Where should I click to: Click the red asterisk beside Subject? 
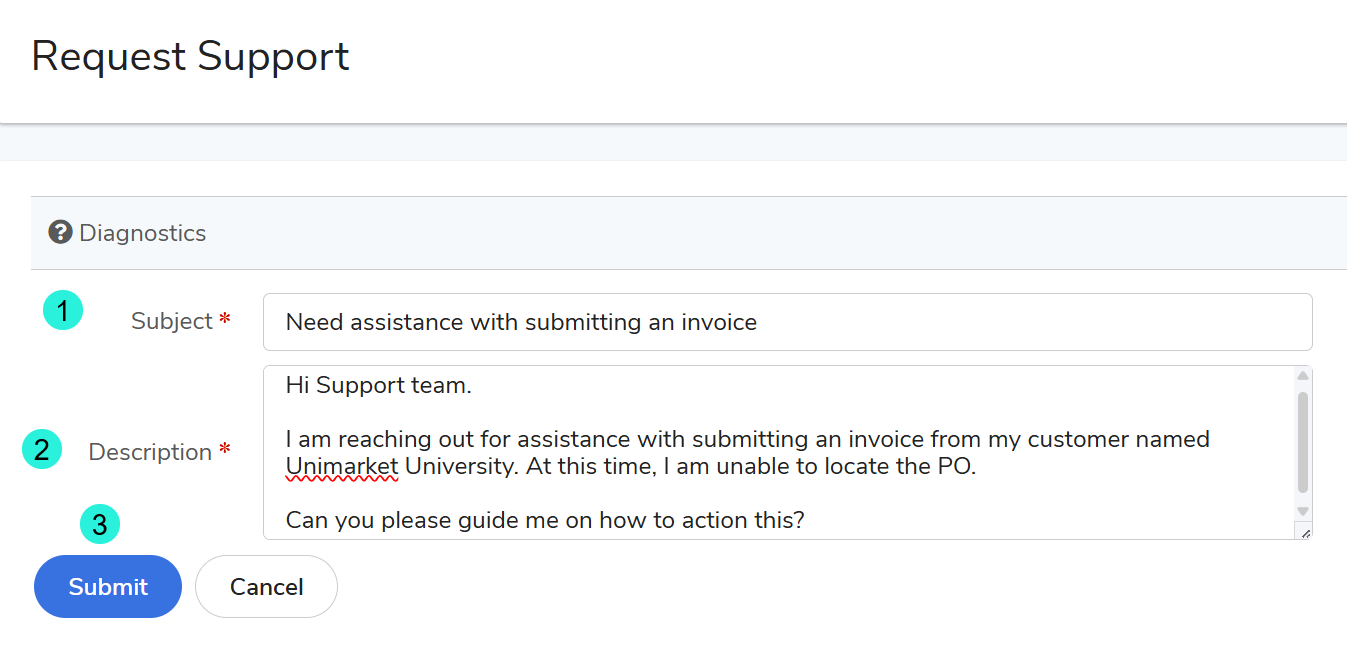click(x=225, y=320)
